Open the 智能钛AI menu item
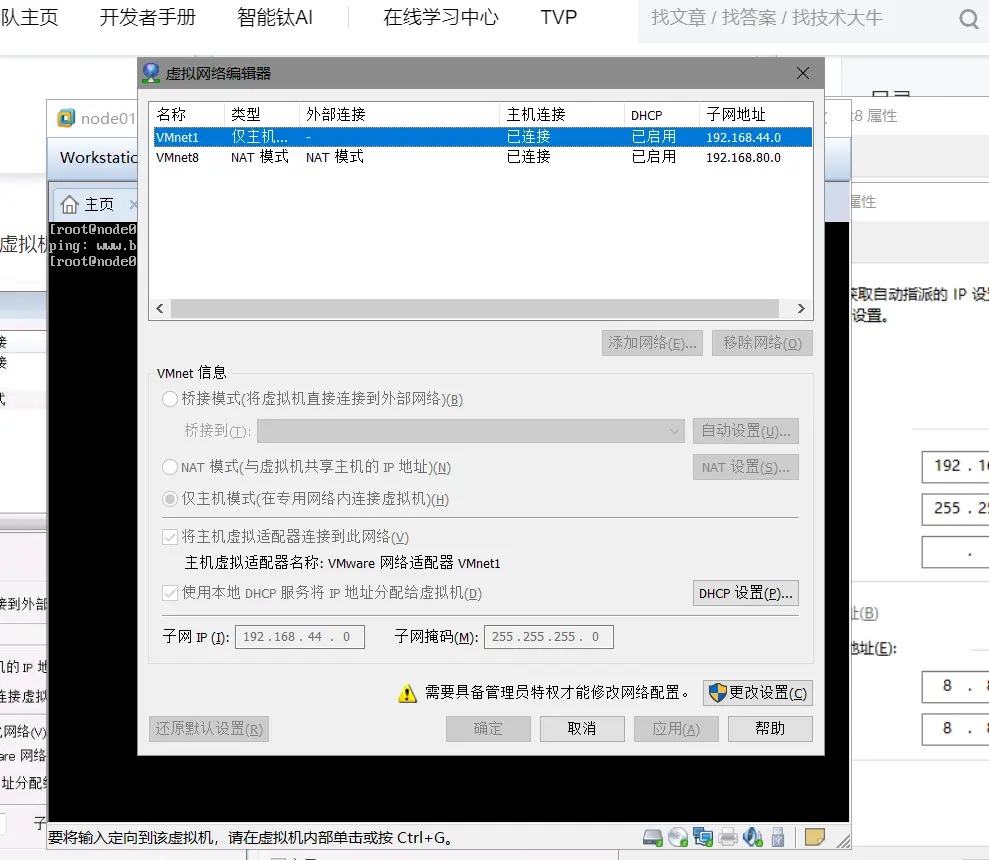Screen dimensions: 989x860 tap(274, 17)
